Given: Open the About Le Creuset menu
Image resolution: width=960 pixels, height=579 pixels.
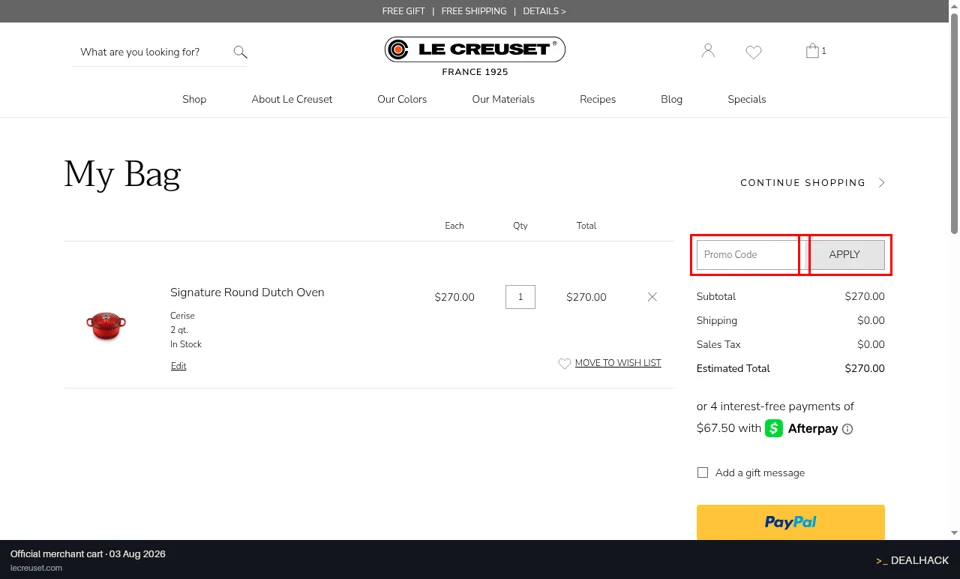Looking at the screenshot, I should pos(291,99).
